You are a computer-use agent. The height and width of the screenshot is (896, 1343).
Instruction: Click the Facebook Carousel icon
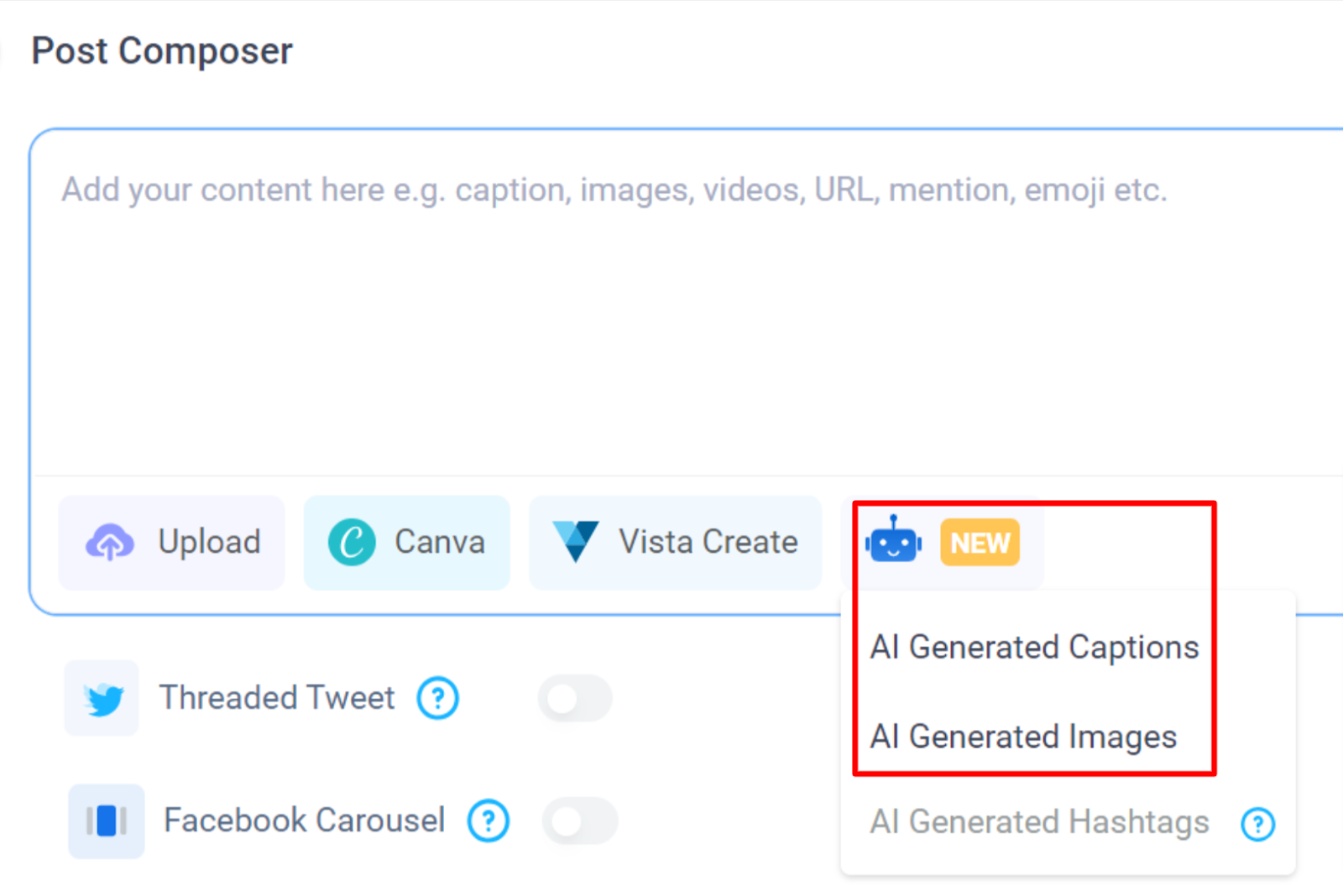pos(107,820)
